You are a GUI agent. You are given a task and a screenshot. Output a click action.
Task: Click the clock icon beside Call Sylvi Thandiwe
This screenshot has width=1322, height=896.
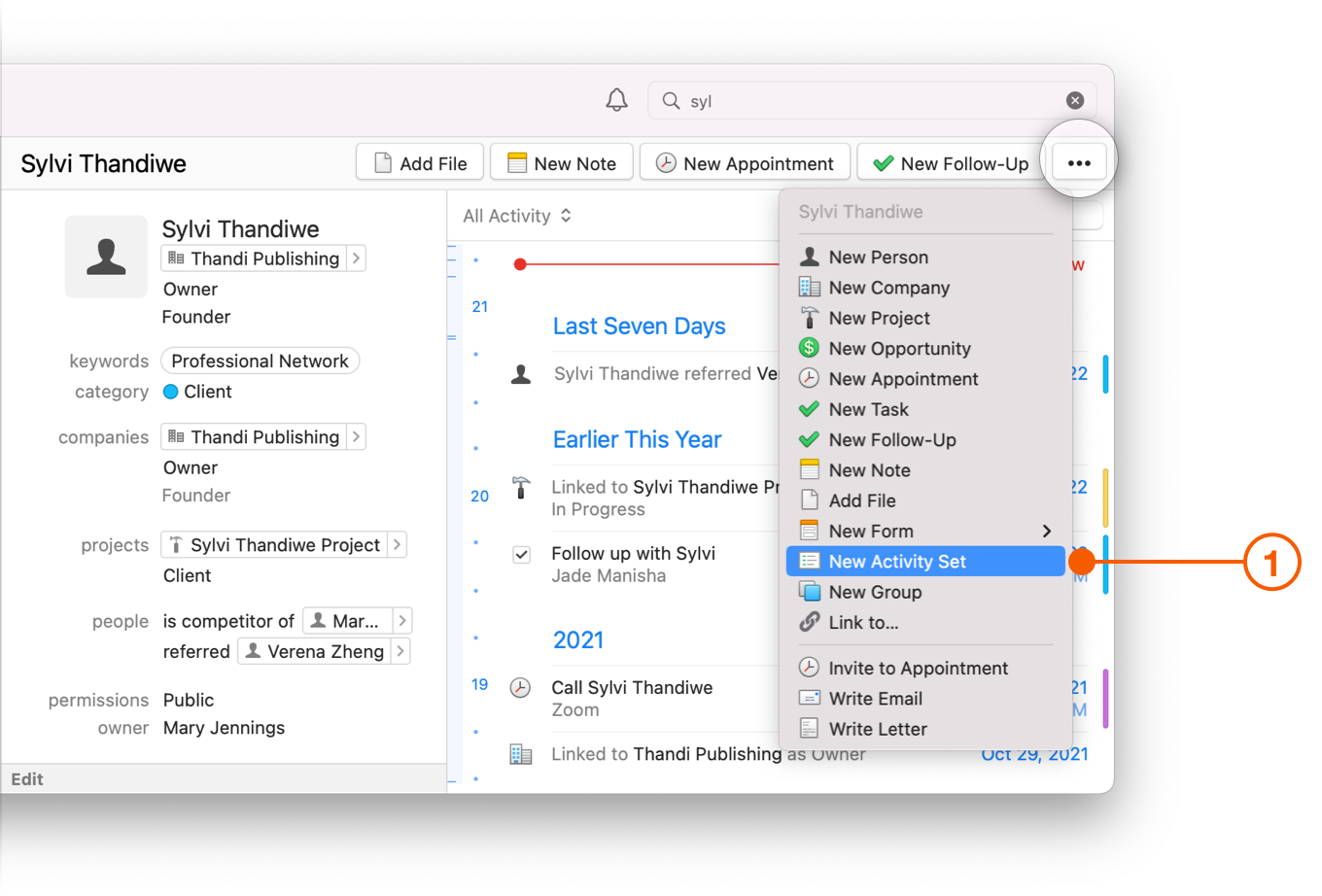tap(521, 688)
